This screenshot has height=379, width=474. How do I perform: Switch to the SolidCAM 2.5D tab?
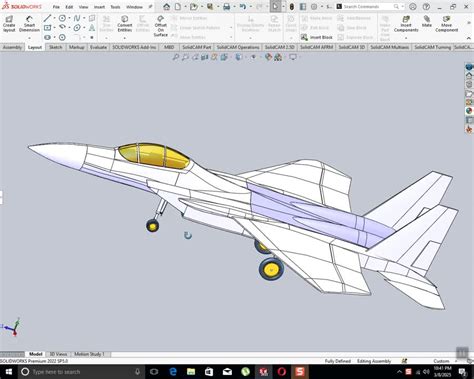pyautogui.click(x=280, y=47)
